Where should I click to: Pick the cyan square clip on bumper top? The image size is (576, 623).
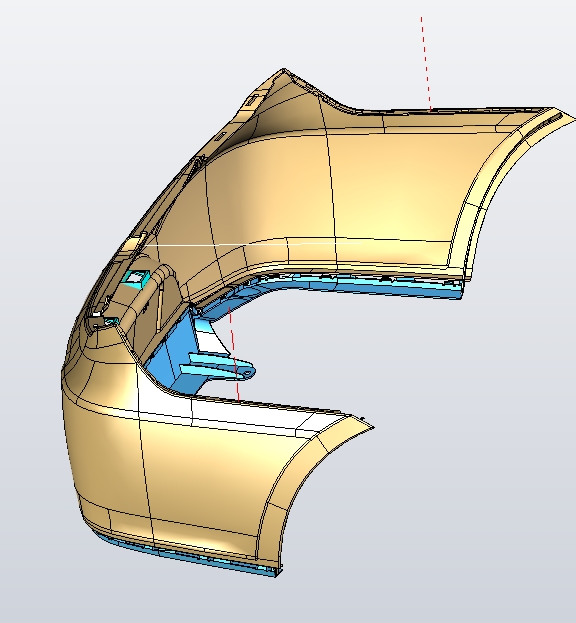pos(135,278)
